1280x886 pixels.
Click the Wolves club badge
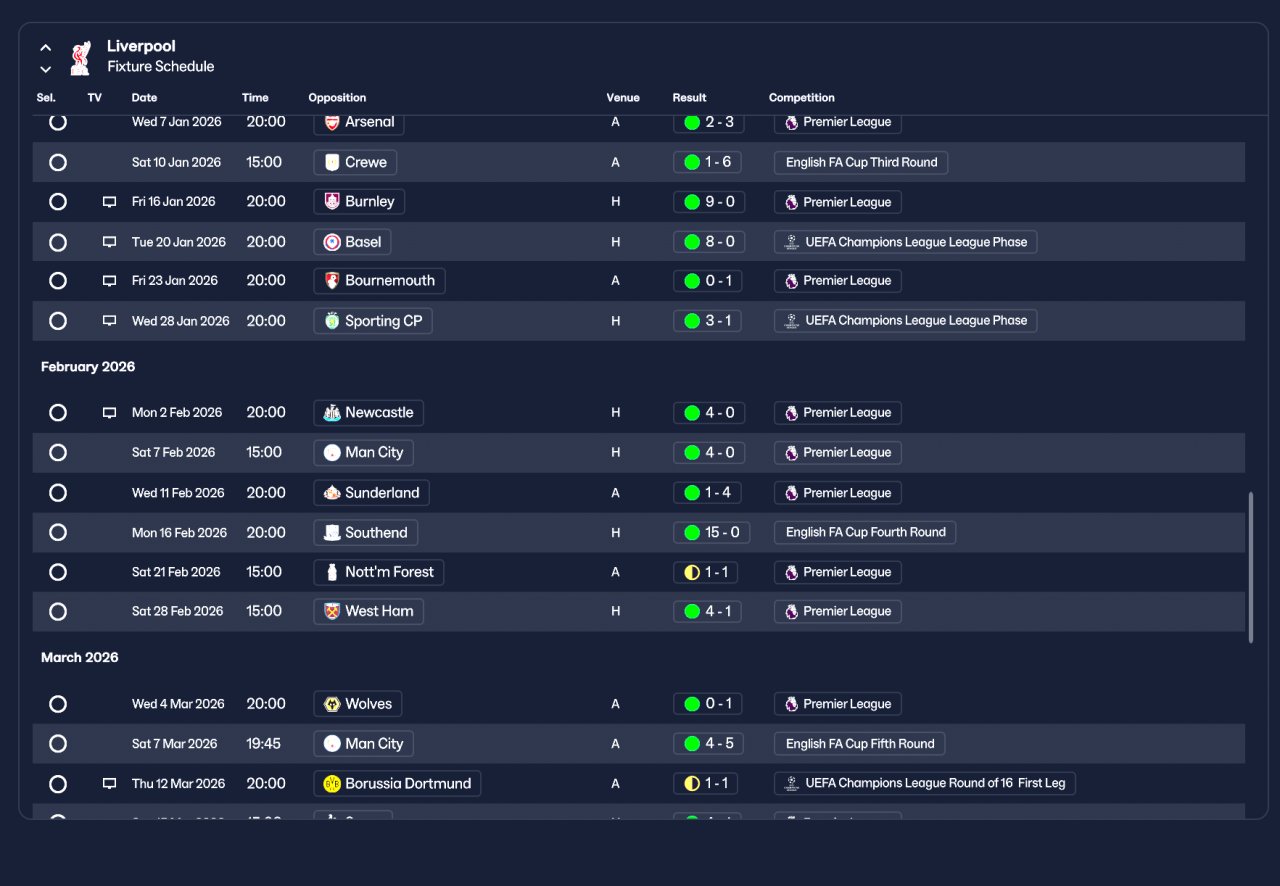tap(332, 704)
